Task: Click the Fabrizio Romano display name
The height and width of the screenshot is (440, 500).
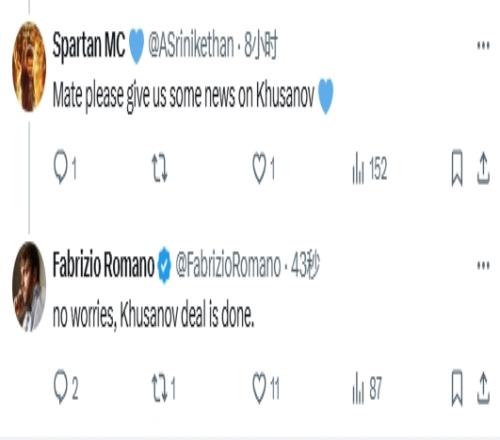Action: 103,265
